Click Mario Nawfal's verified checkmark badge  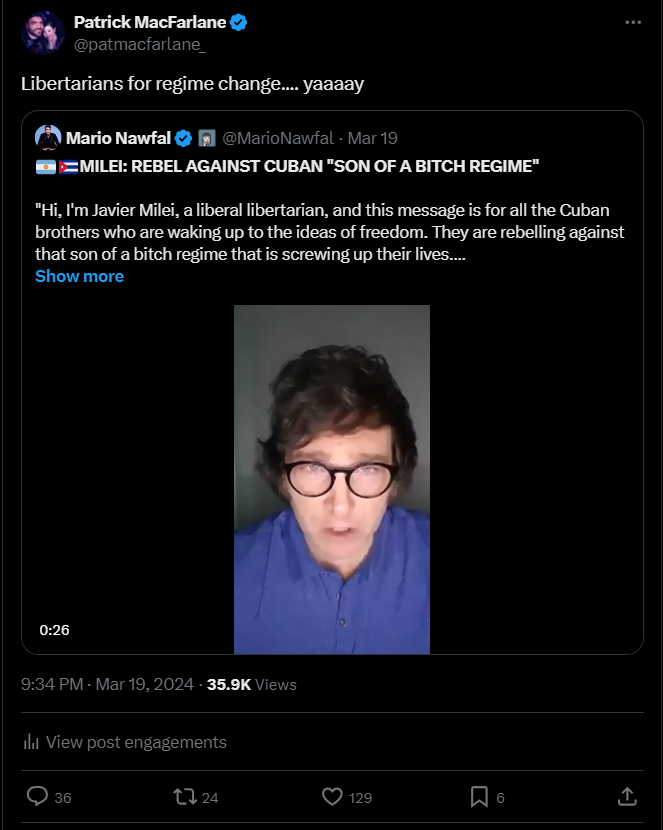(185, 137)
